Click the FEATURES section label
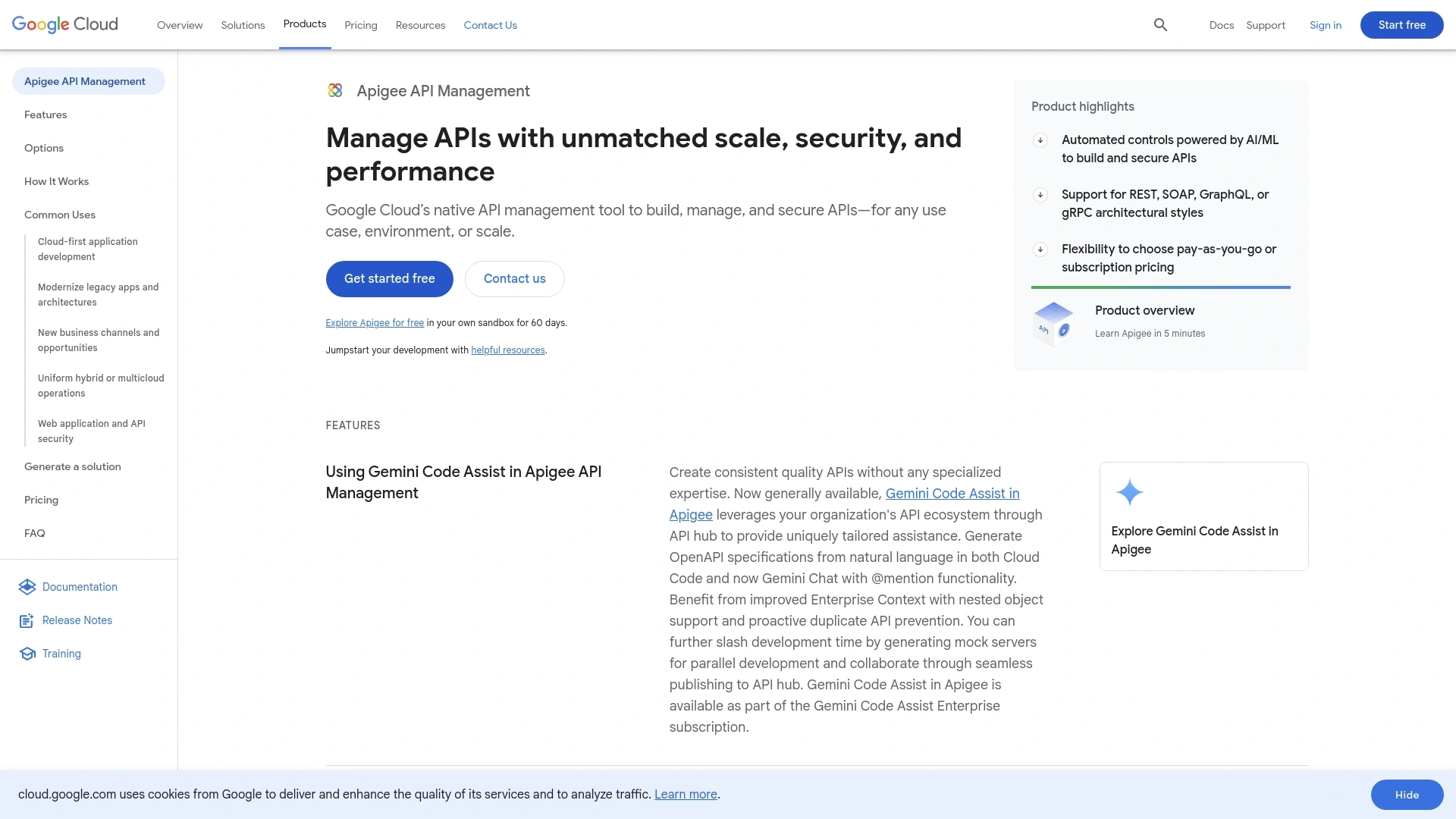Screen dimensions: 1456x819 (x=353, y=425)
